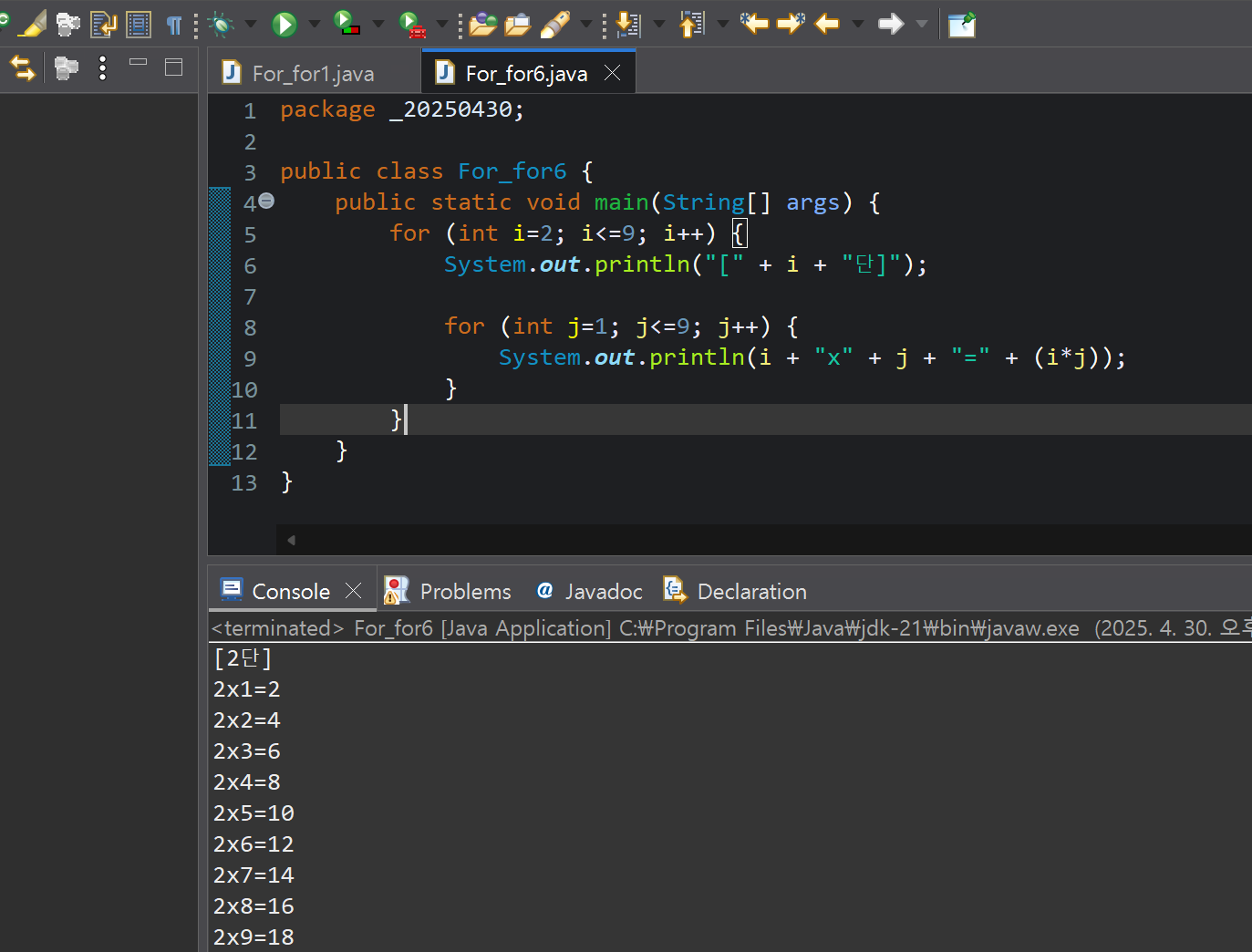
Task: Expand External Tools dropdown arrow
Action: 442,24
